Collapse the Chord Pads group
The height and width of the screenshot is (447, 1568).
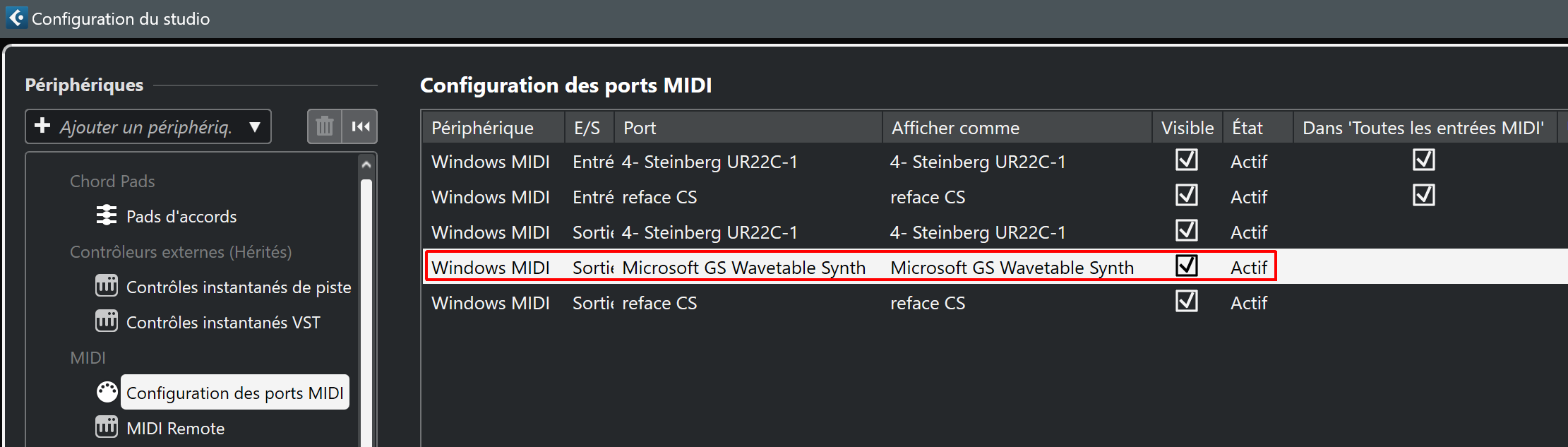112,181
